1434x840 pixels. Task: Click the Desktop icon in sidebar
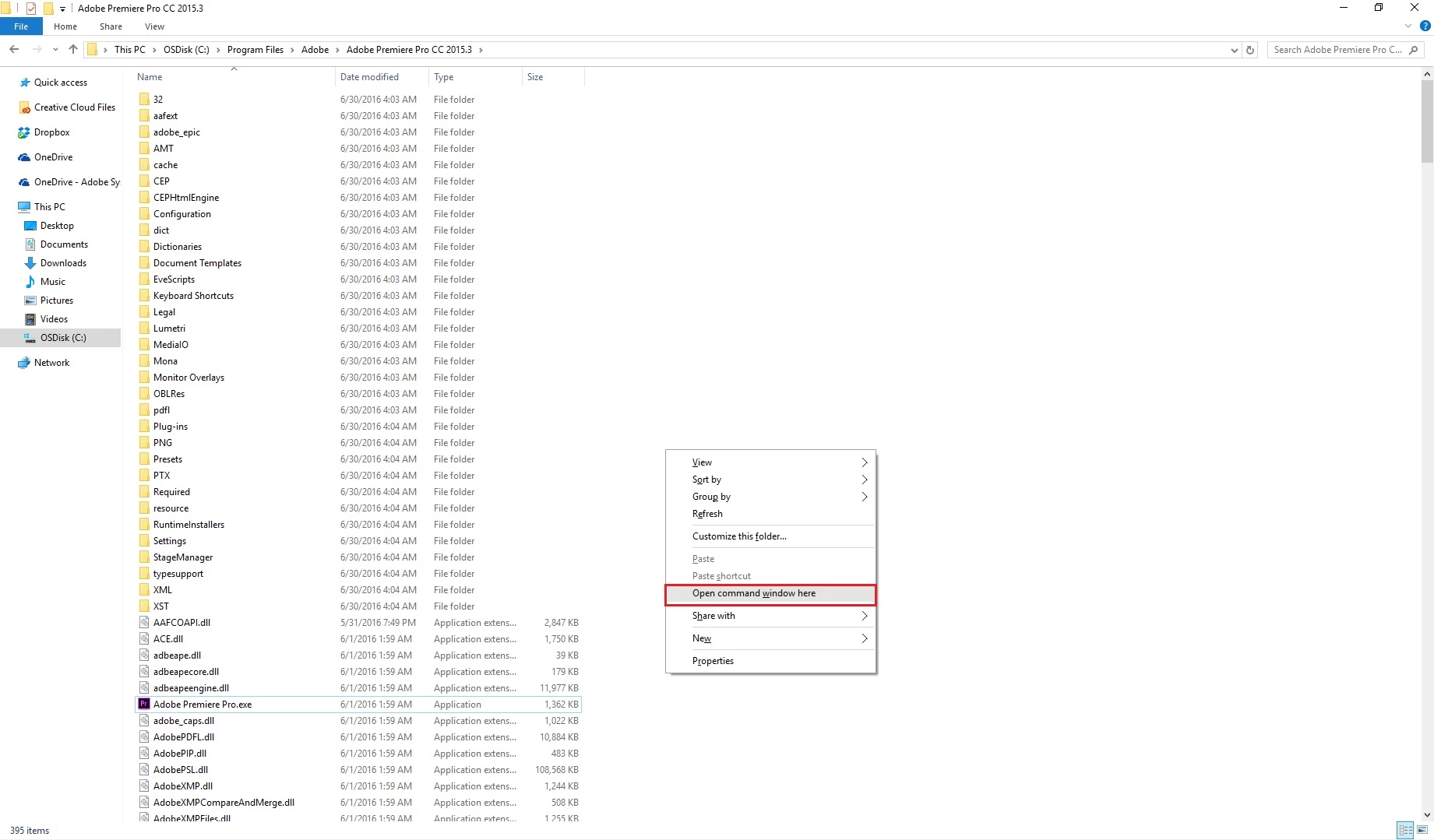tap(30, 226)
